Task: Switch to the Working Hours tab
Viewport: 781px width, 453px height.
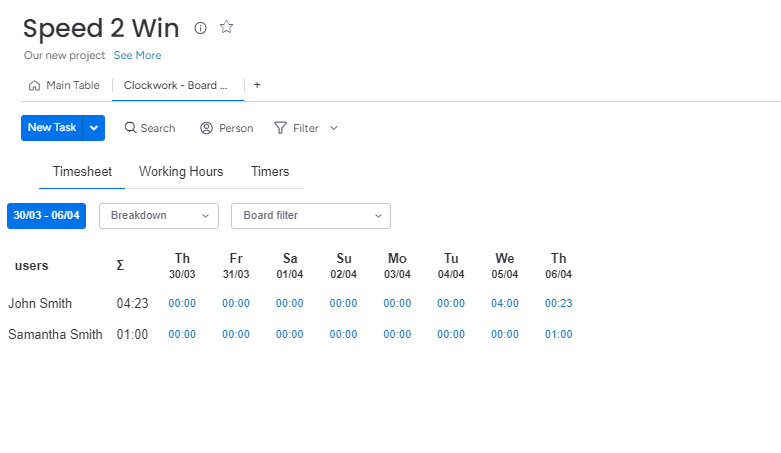Action: click(181, 171)
